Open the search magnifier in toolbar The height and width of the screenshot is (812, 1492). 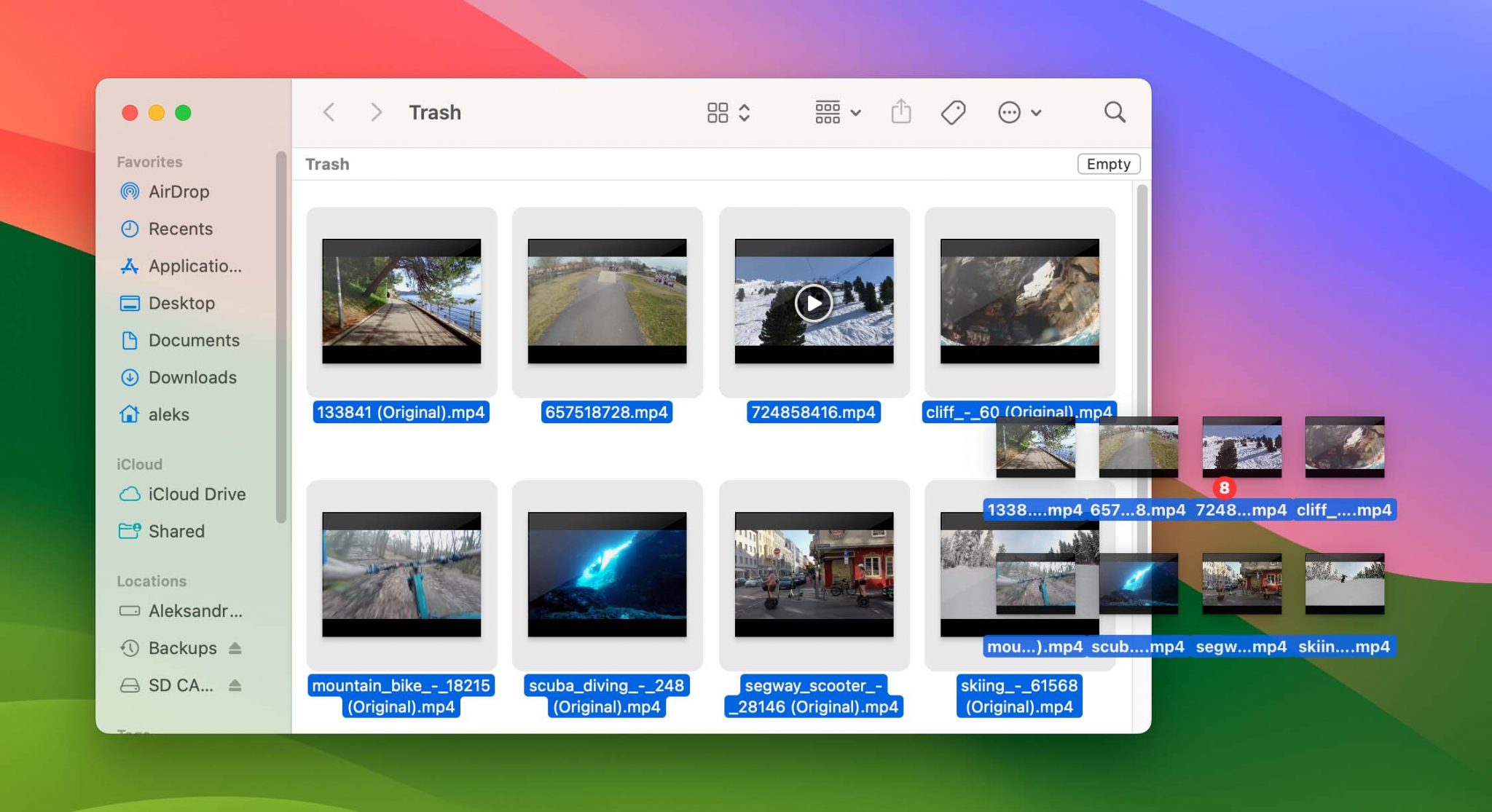1114,112
